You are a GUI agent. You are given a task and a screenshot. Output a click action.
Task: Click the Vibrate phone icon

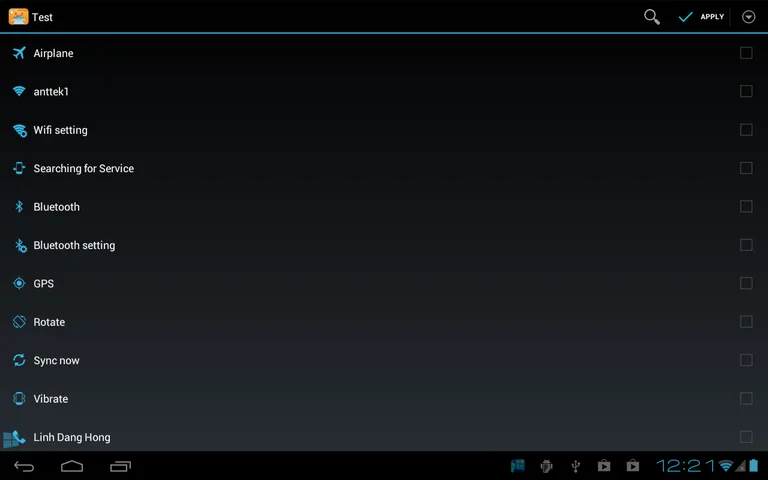[x=19, y=398]
